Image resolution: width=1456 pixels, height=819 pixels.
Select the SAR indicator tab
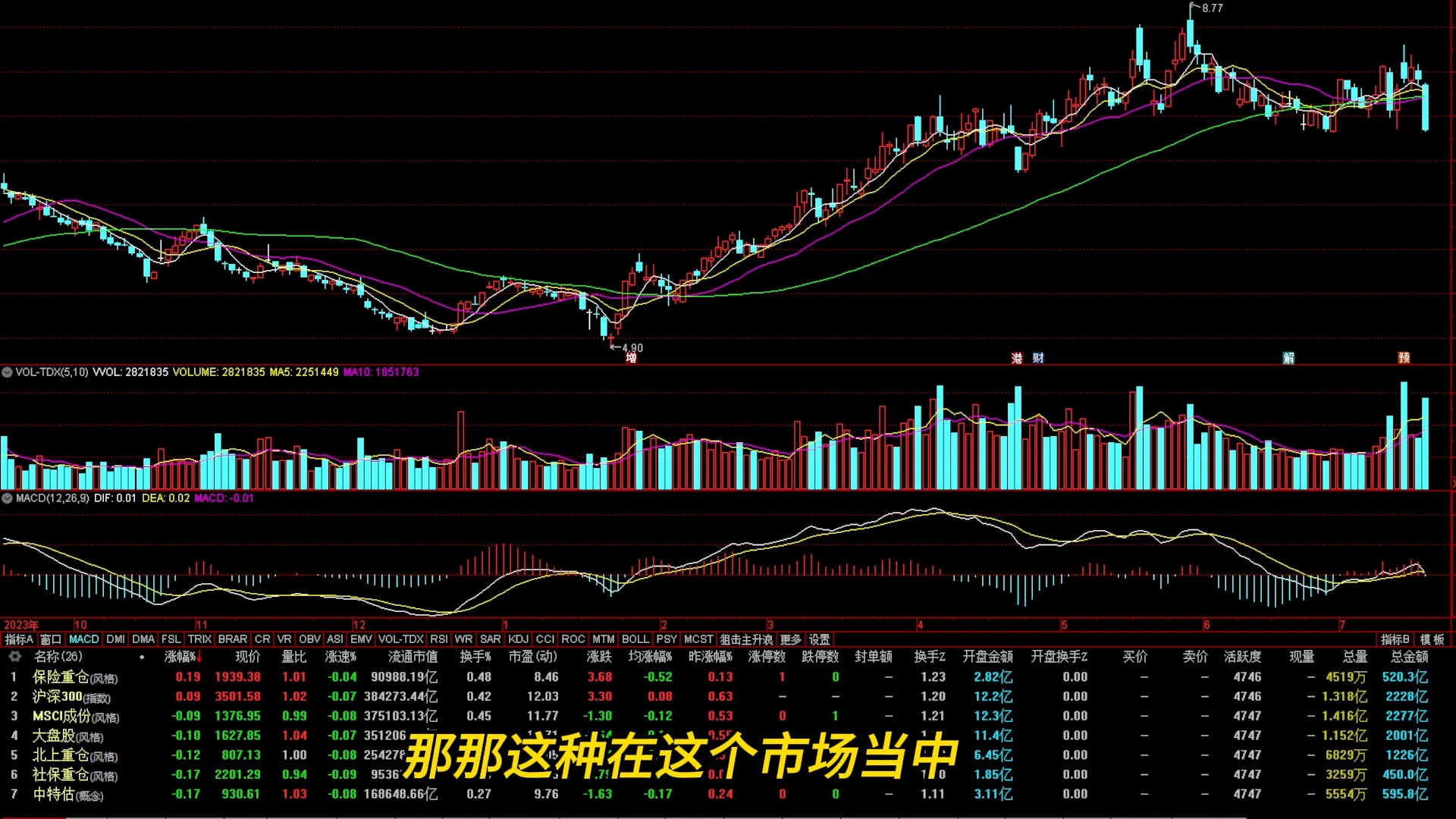click(491, 639)
